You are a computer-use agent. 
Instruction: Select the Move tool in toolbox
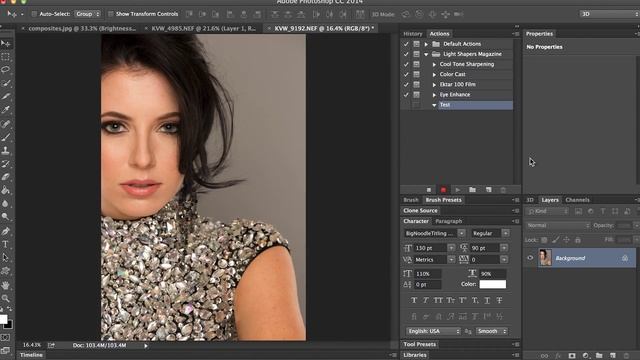tap(6, 44)
